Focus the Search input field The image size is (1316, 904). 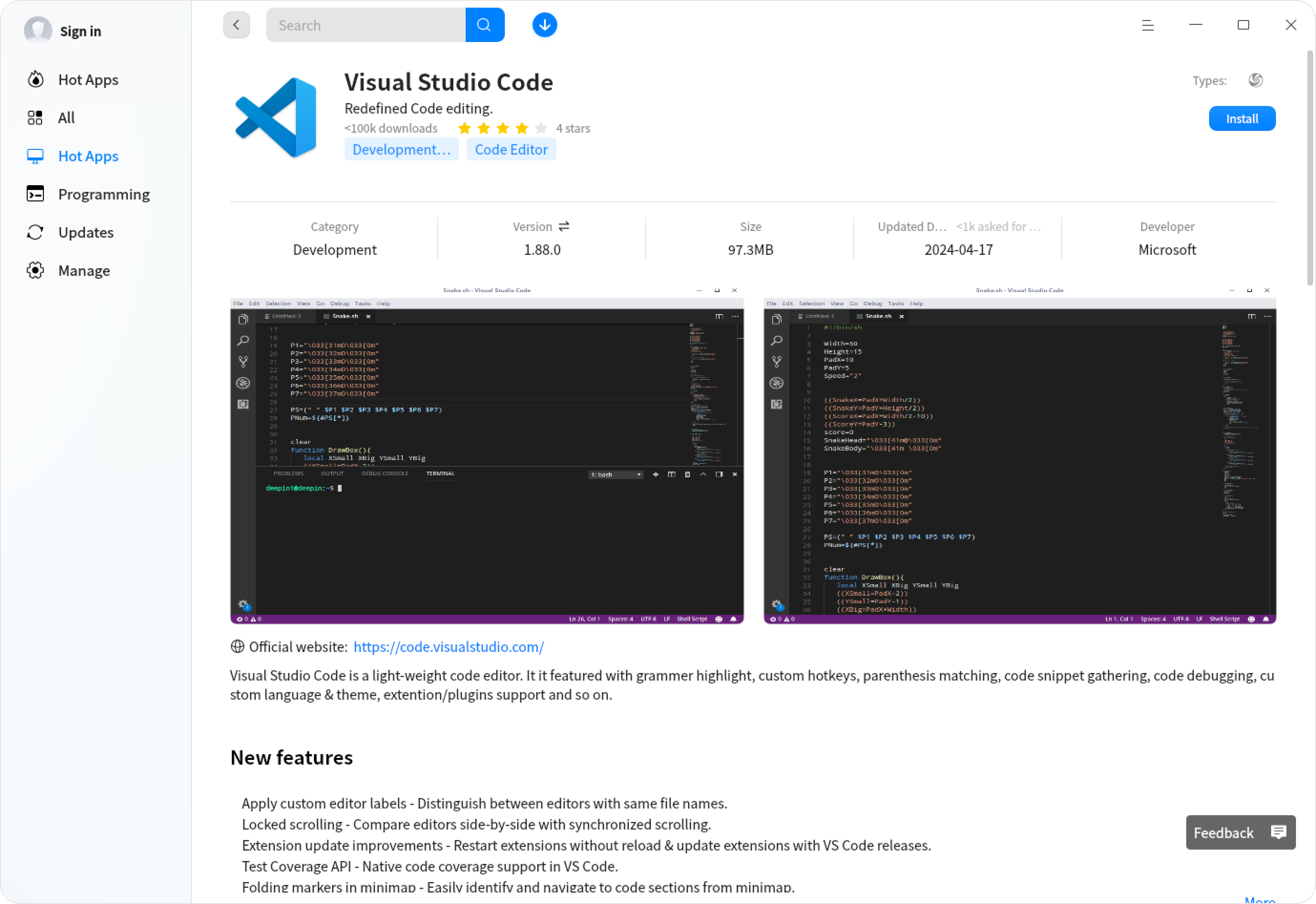click(x=366, y=25)
